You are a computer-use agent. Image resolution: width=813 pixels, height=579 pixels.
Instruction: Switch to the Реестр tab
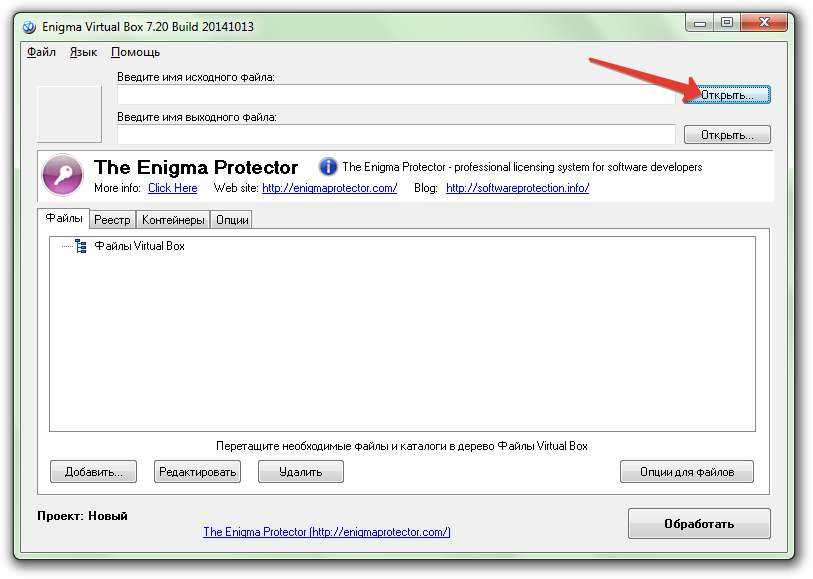click(112, 220)
